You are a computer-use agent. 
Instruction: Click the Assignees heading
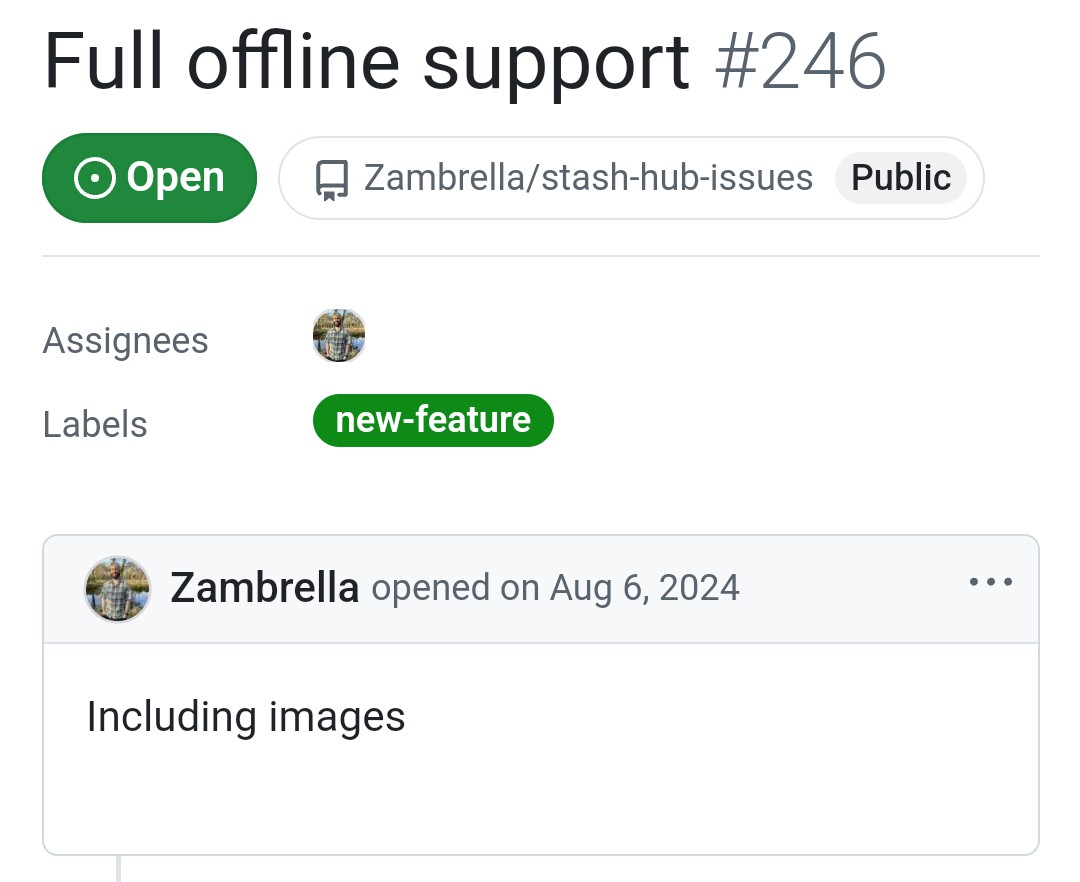click(x=125, y=341)
